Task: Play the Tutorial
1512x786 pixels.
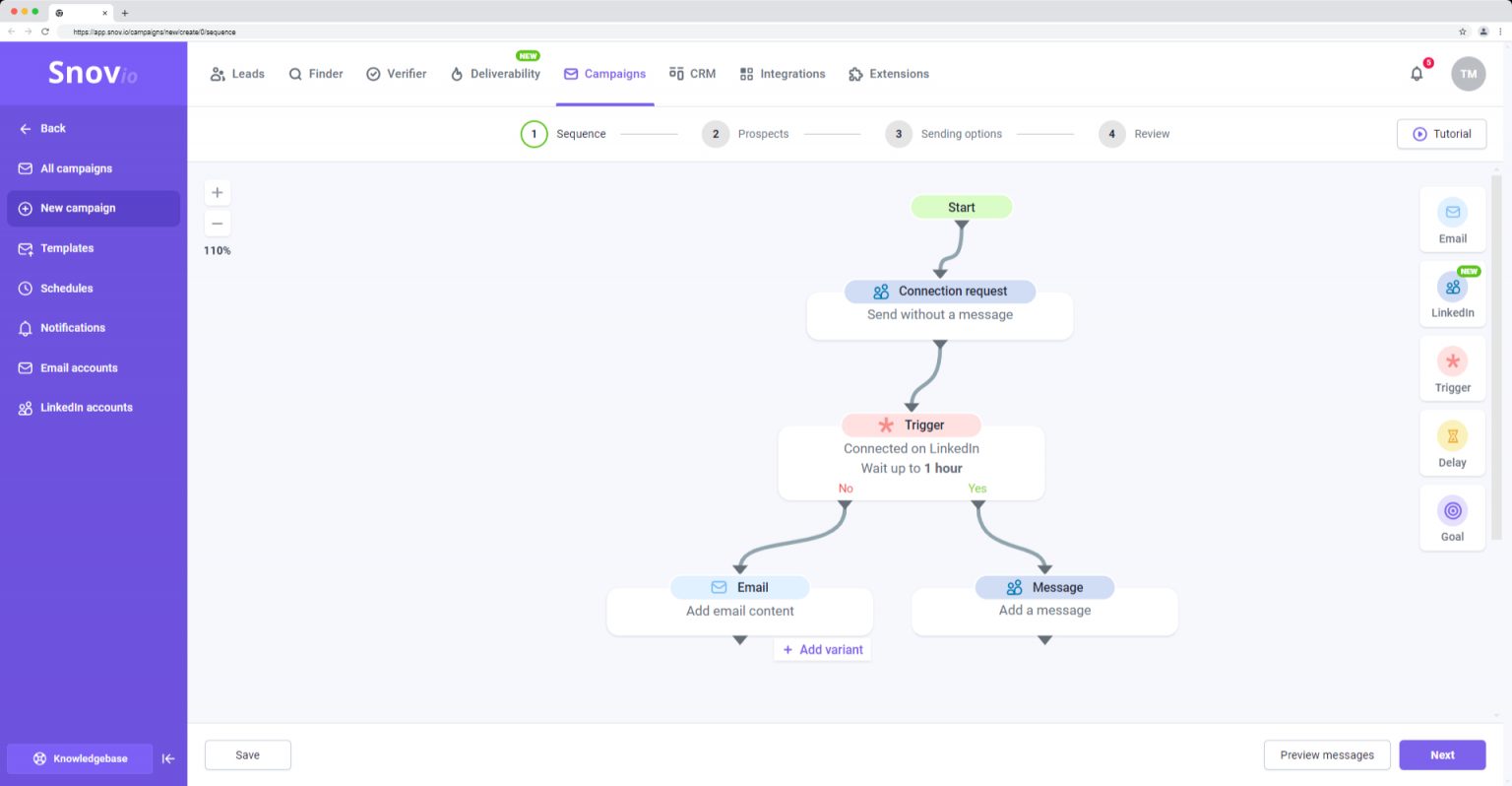Action: [x=1442, y=134]
